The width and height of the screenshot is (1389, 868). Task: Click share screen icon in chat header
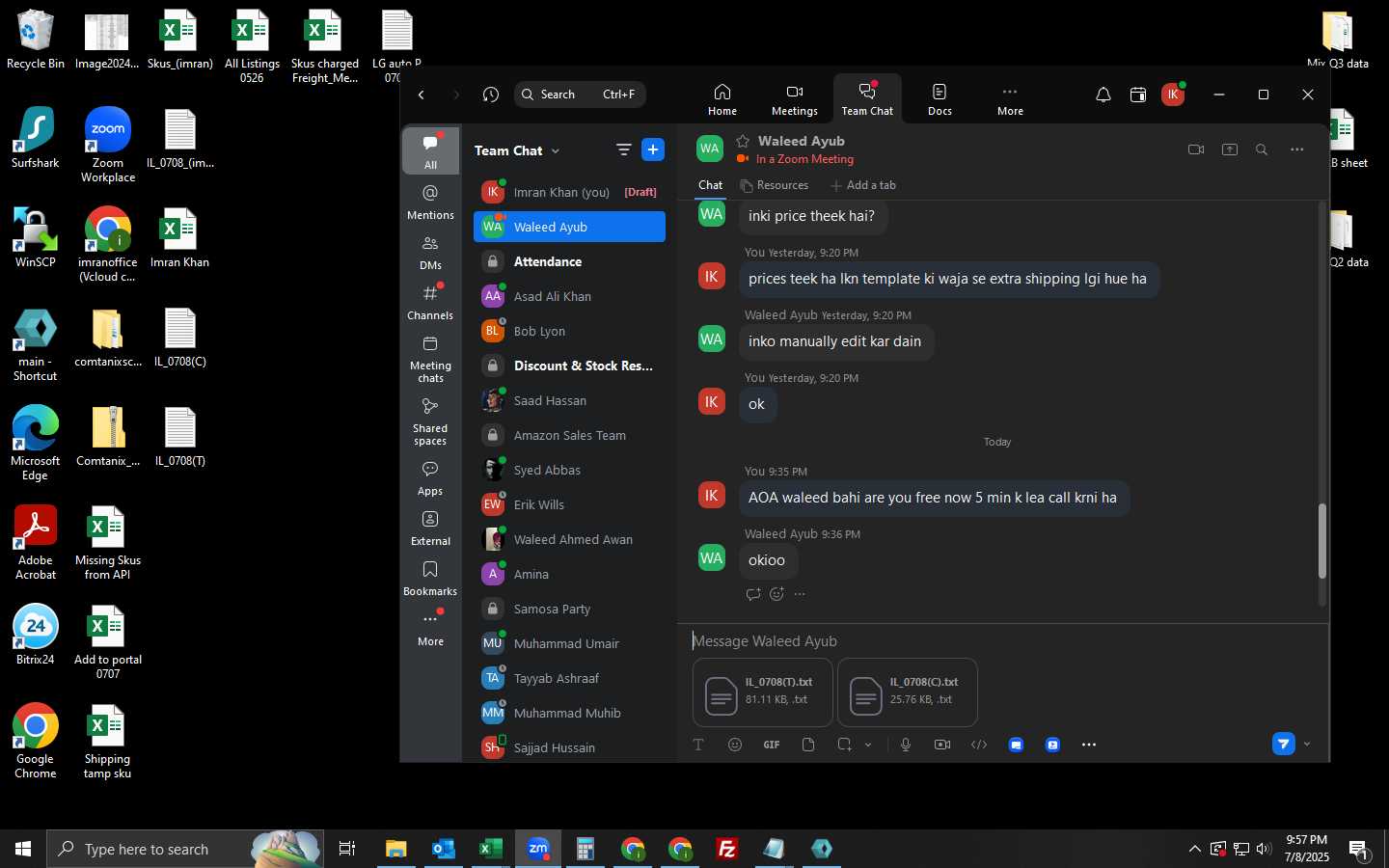[x=1230, y=149]
